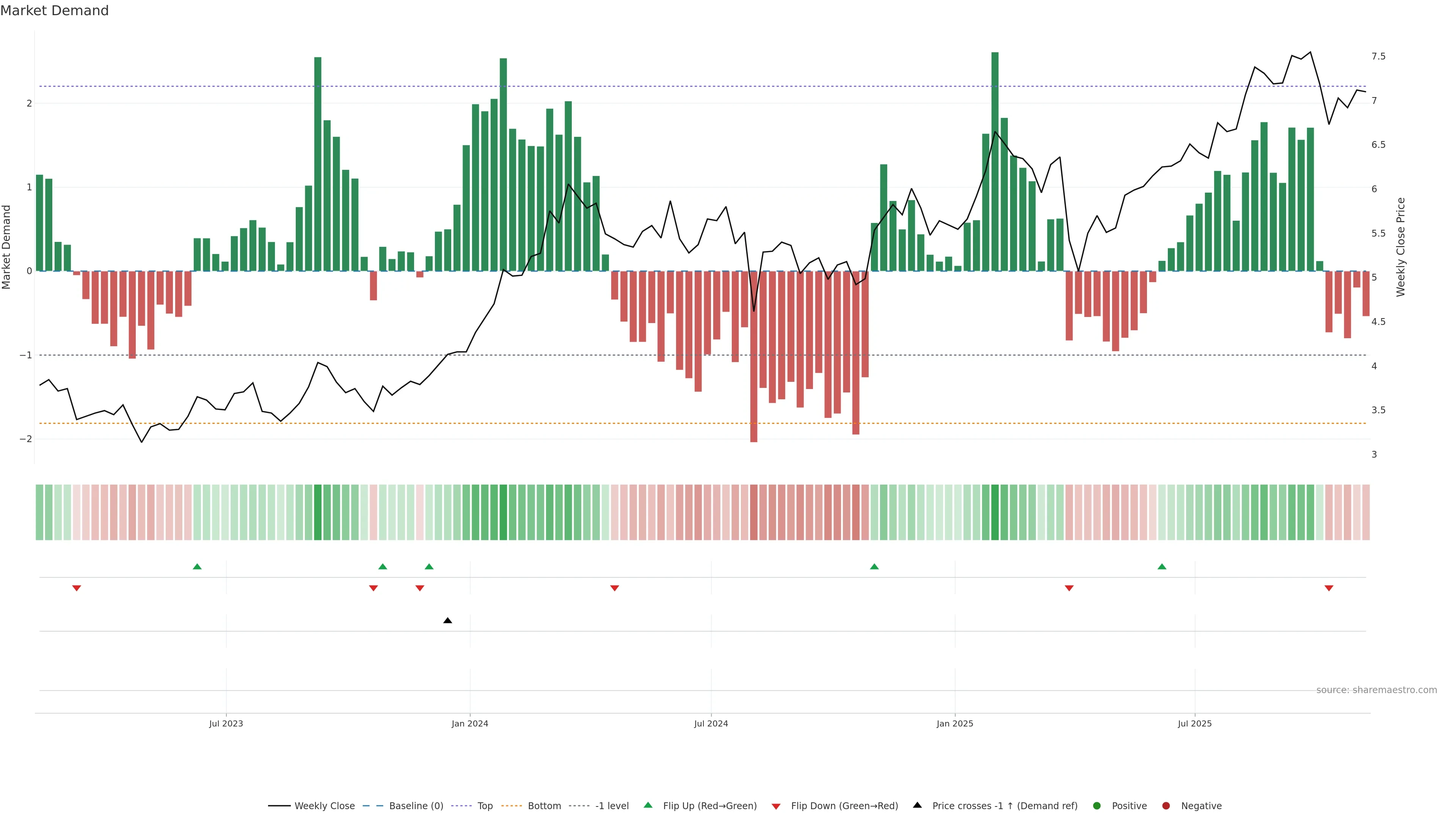Image resolution: width=1456 pixels, height=819 pixels.
Task: Click the black price-cross triangle marker on the chart
Action: 448,621
